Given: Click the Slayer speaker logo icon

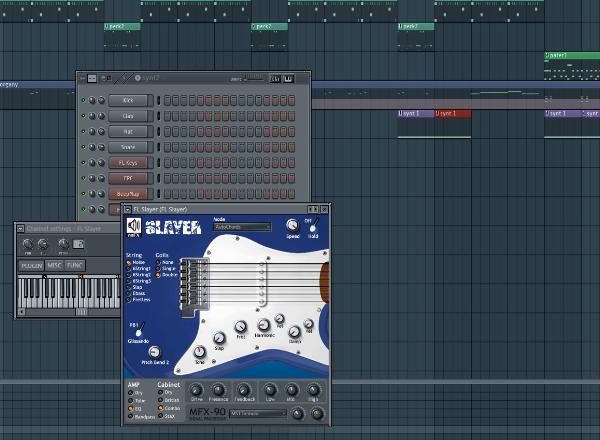Looking at the screenshot, I should 134,226.
